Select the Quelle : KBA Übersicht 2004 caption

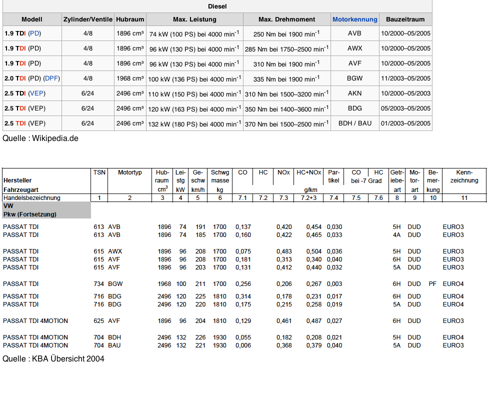[x=53, y=359]
